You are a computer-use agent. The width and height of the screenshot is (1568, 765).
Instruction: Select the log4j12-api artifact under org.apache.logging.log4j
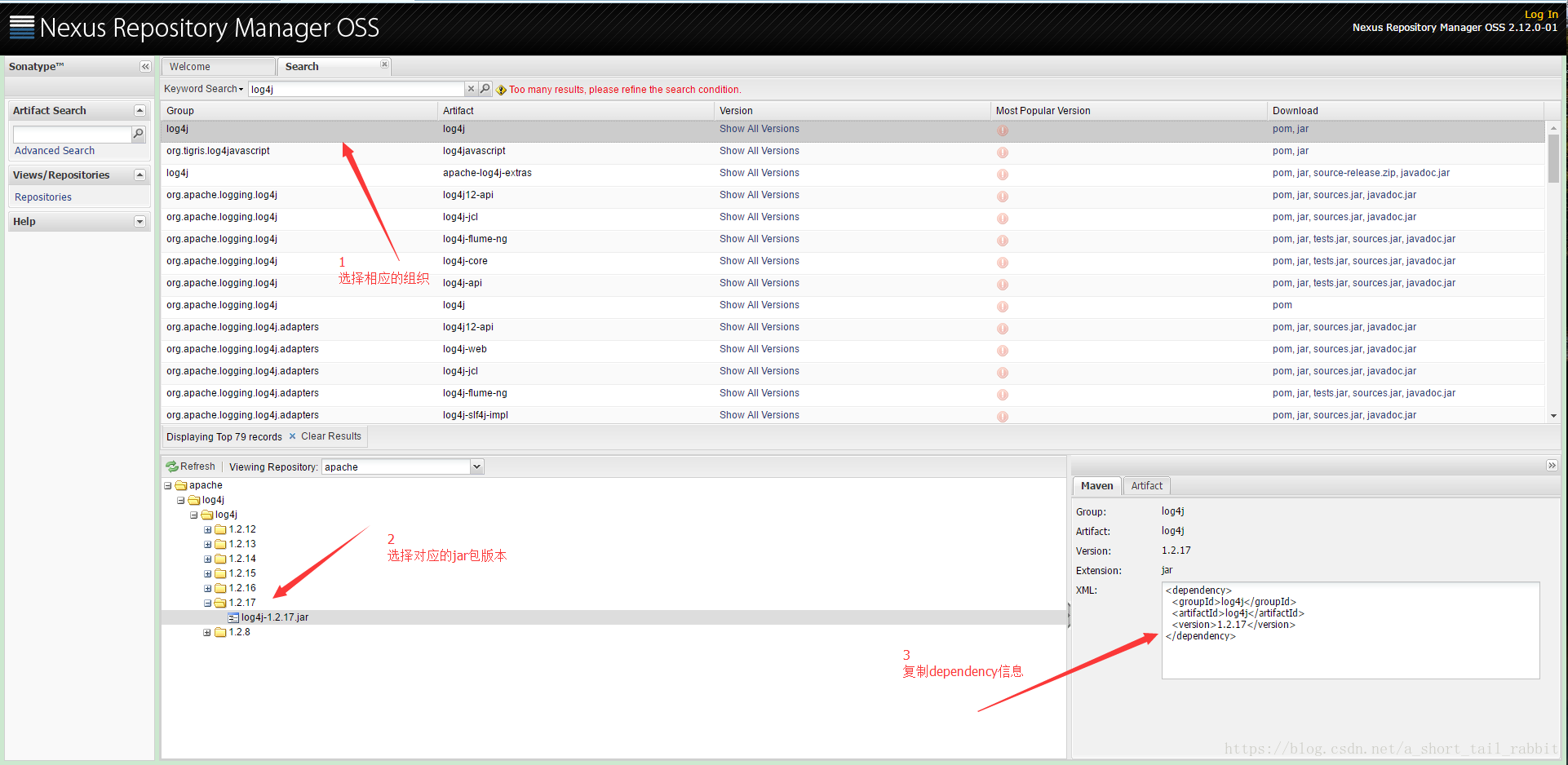pyautogui.click(x=467, y=195)
